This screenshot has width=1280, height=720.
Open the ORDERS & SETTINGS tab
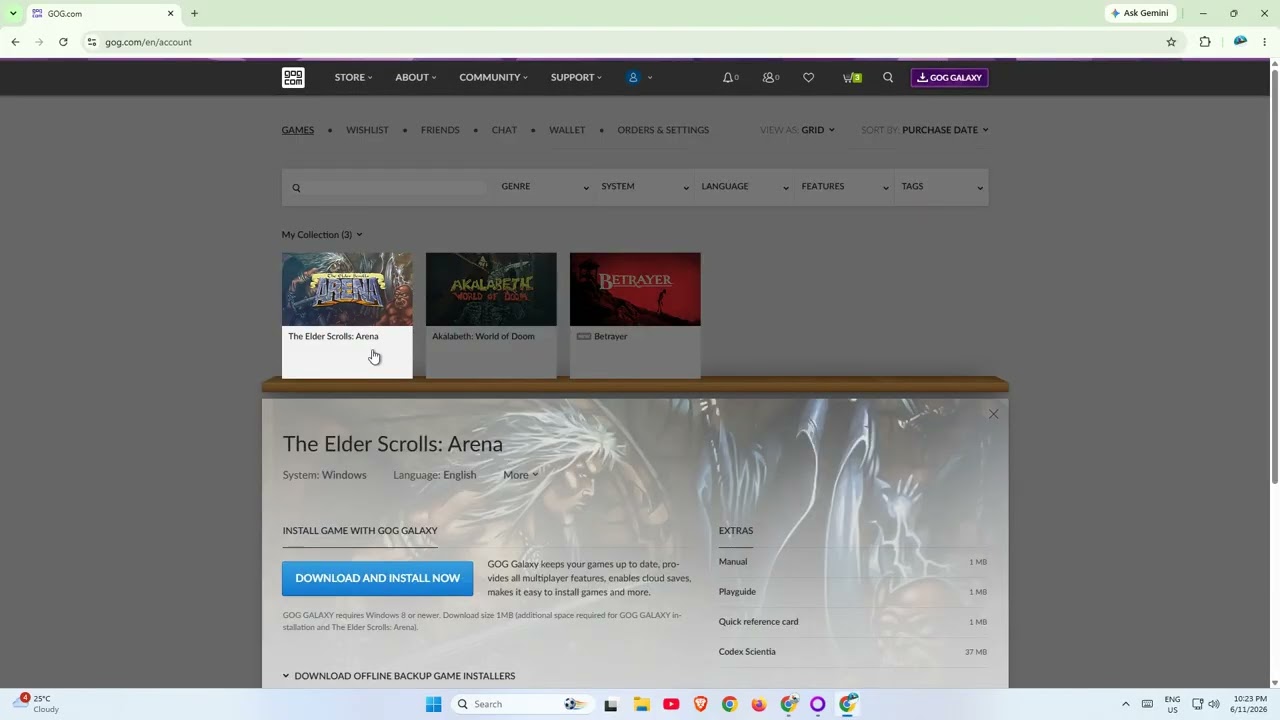(x=663, y=130)
